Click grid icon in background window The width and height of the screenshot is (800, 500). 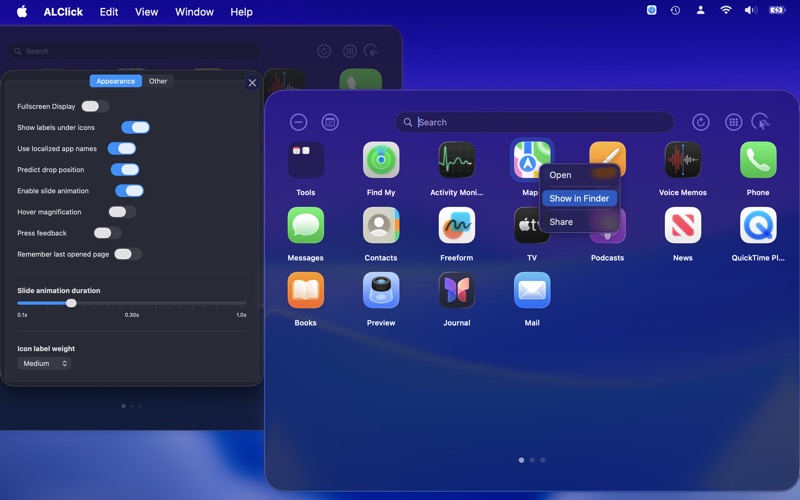[x=349, y=51]
